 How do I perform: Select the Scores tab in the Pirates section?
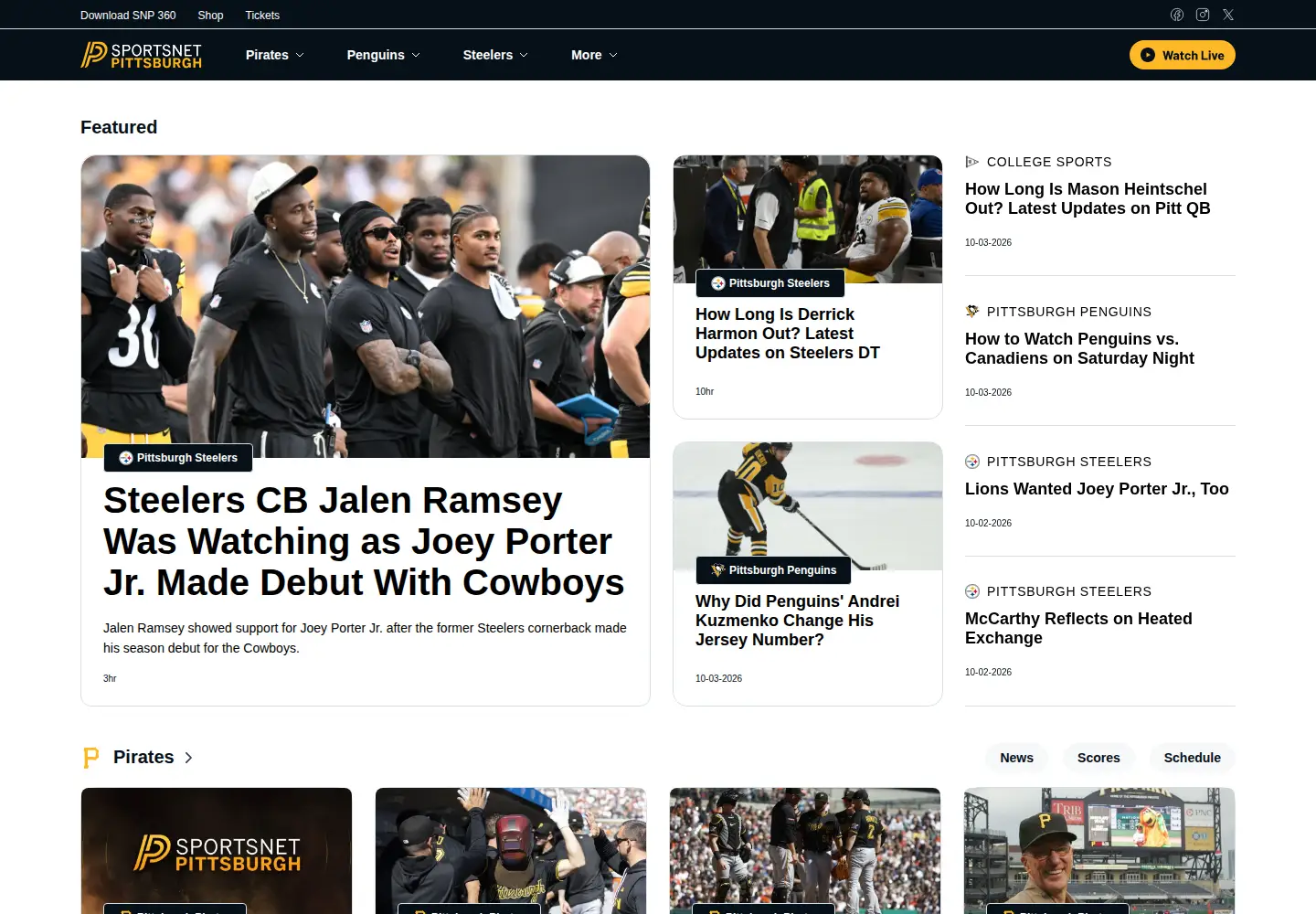[x=1098, y=758]
